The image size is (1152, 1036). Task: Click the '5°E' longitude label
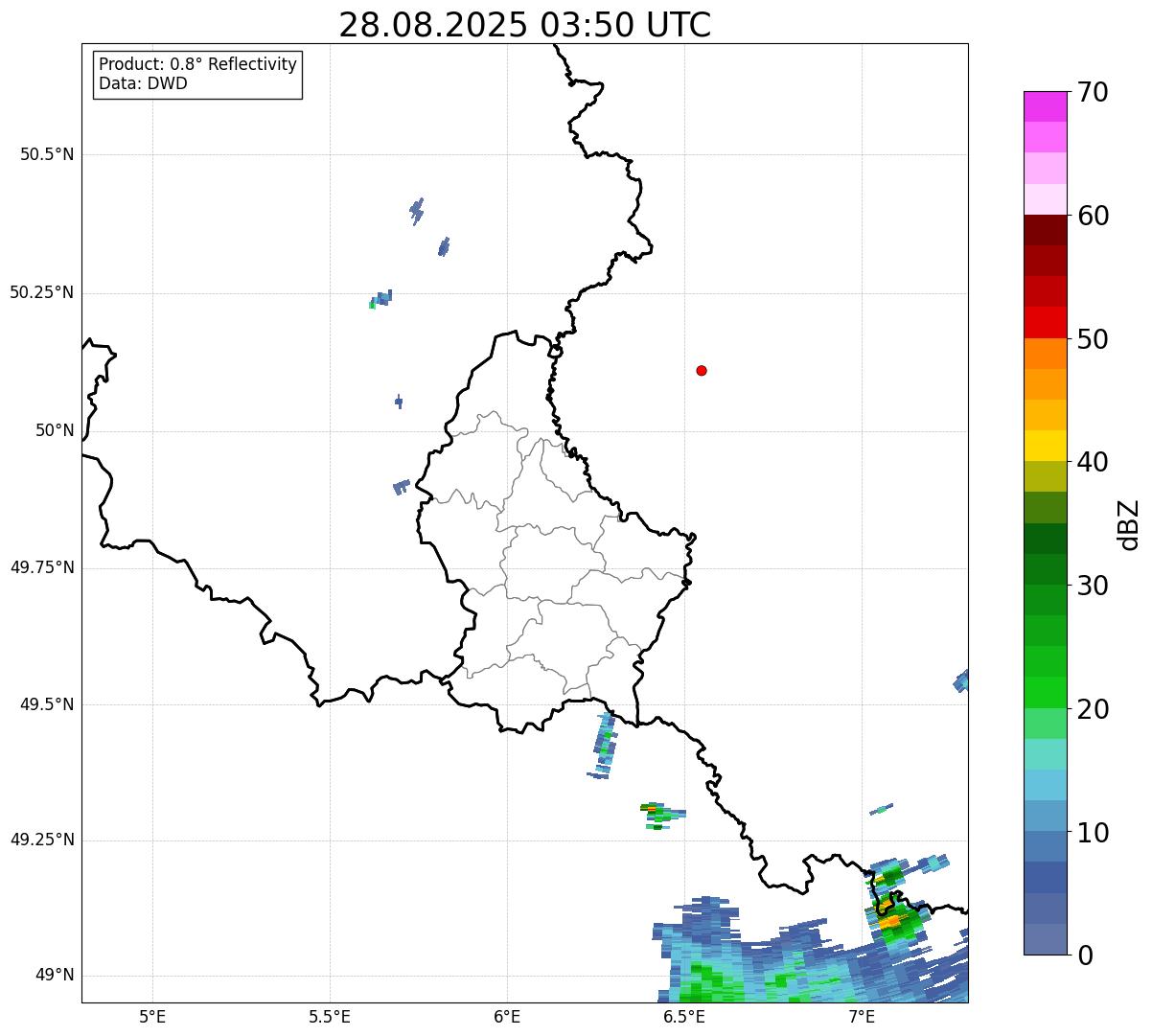pos(152,1016)
